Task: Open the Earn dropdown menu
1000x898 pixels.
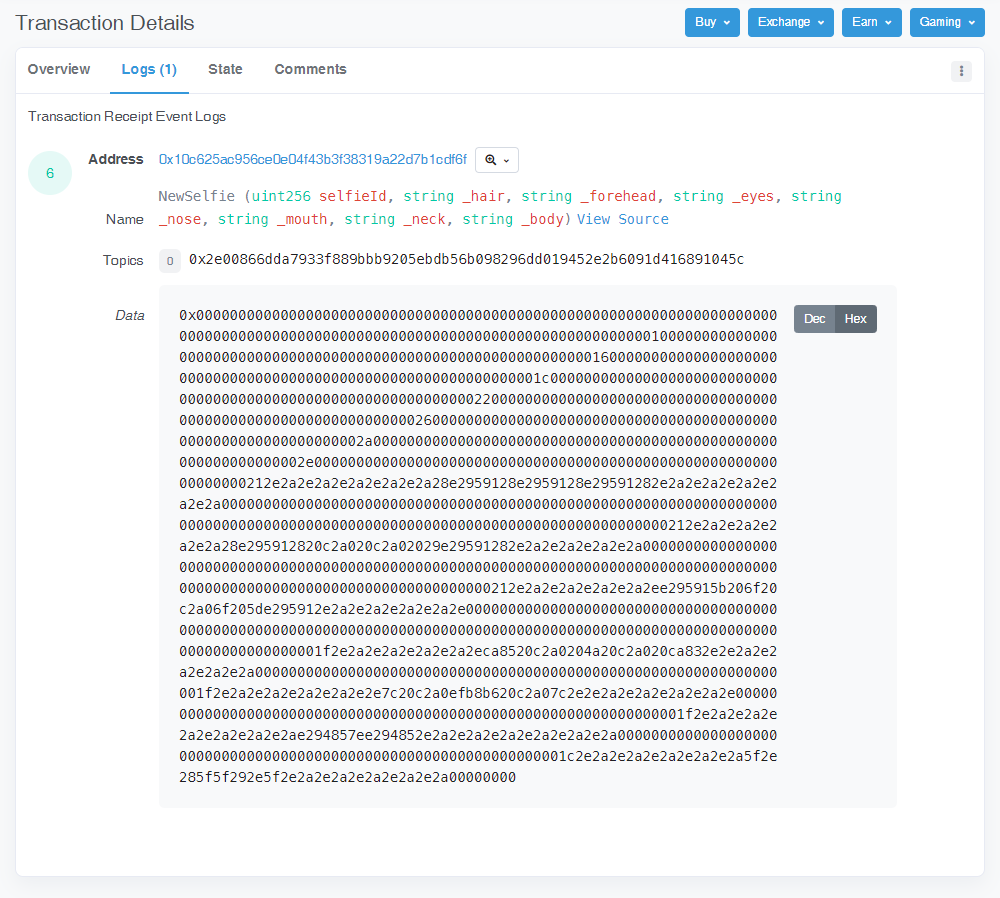Action: click(x=871, y=22)
